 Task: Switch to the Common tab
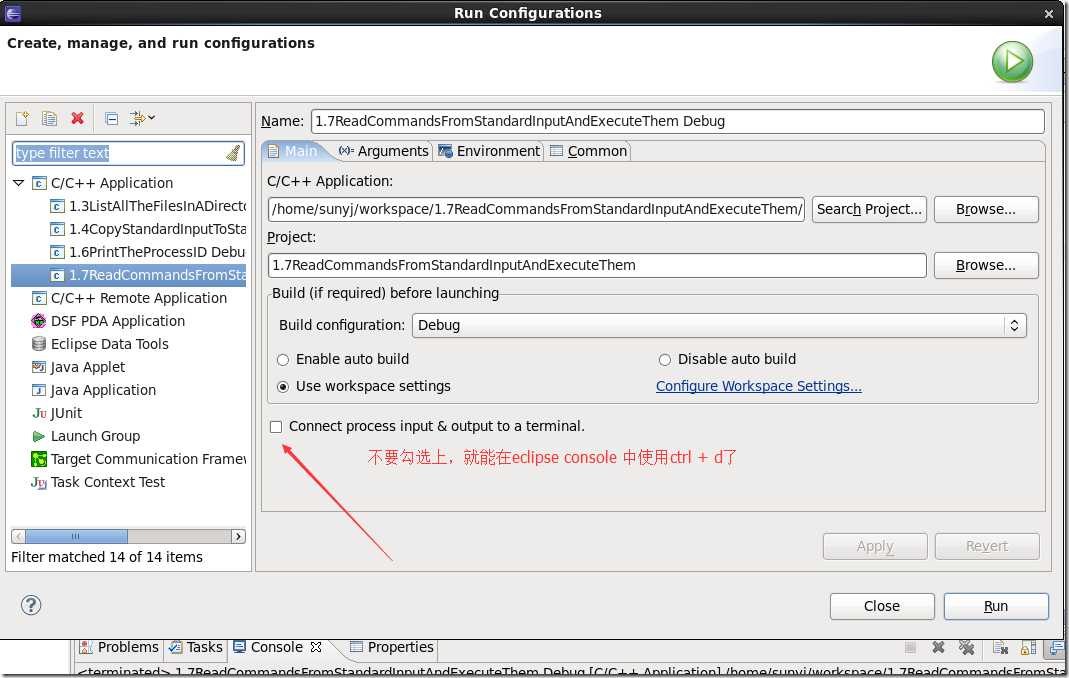coord(588,151)
